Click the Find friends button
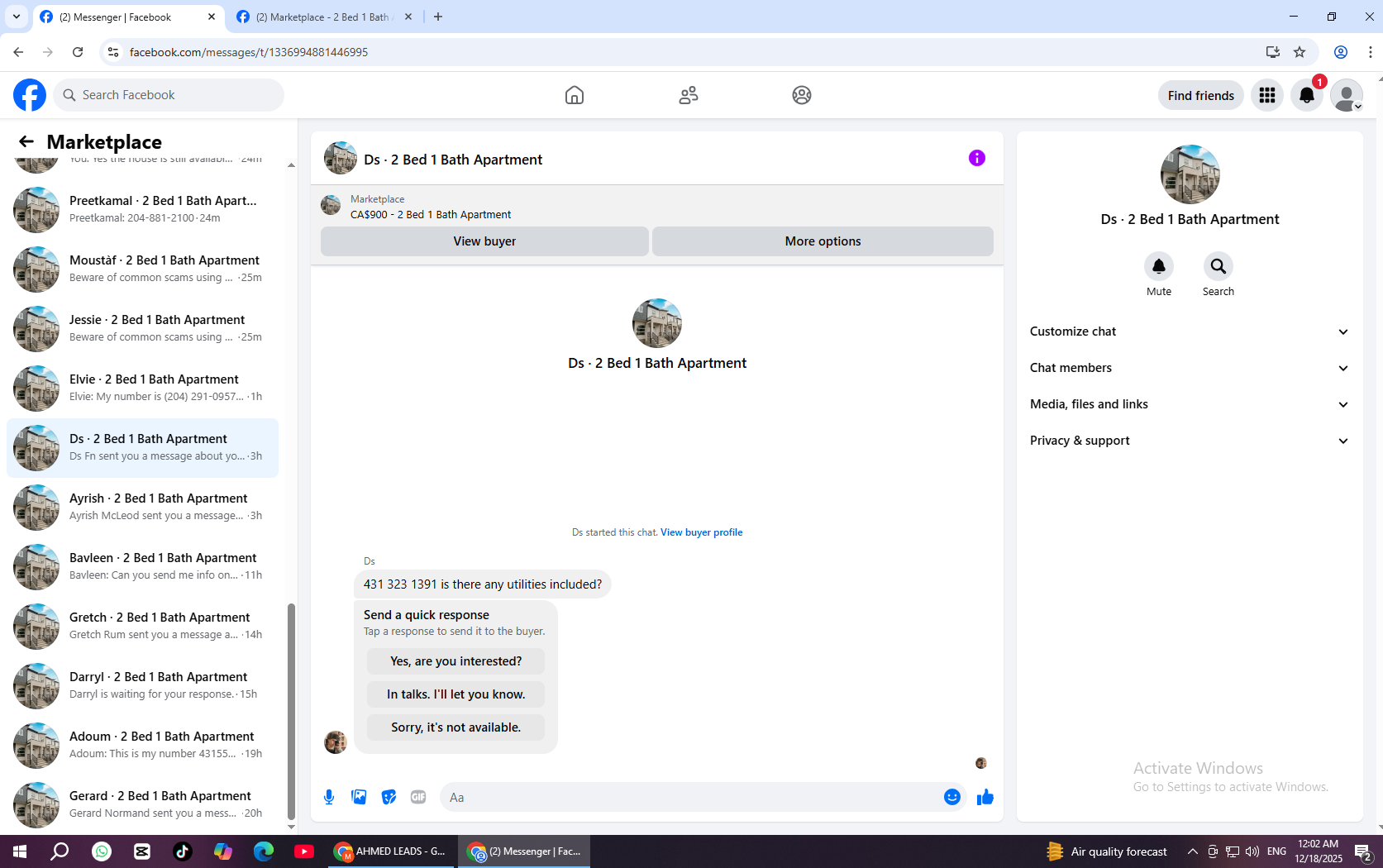Image resolution: width=1383 pixels, height=868 pixels. pyautogui.click(x=1200, y=95)
